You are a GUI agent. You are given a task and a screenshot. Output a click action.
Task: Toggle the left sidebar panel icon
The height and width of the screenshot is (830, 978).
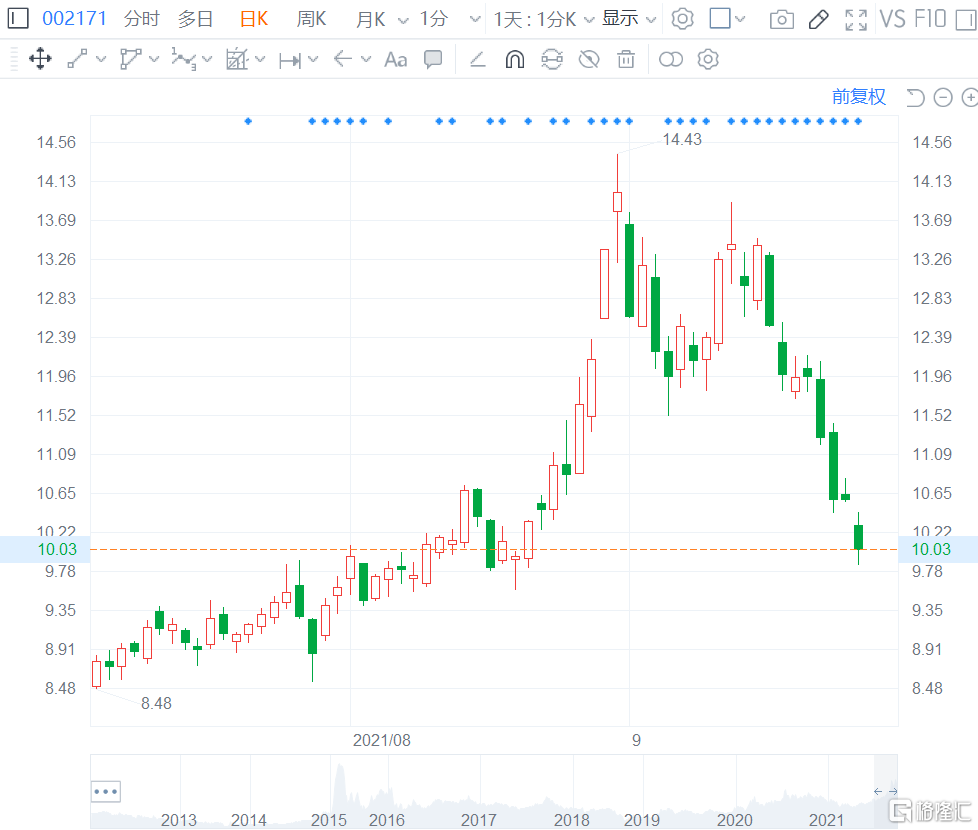coord(18,18)
